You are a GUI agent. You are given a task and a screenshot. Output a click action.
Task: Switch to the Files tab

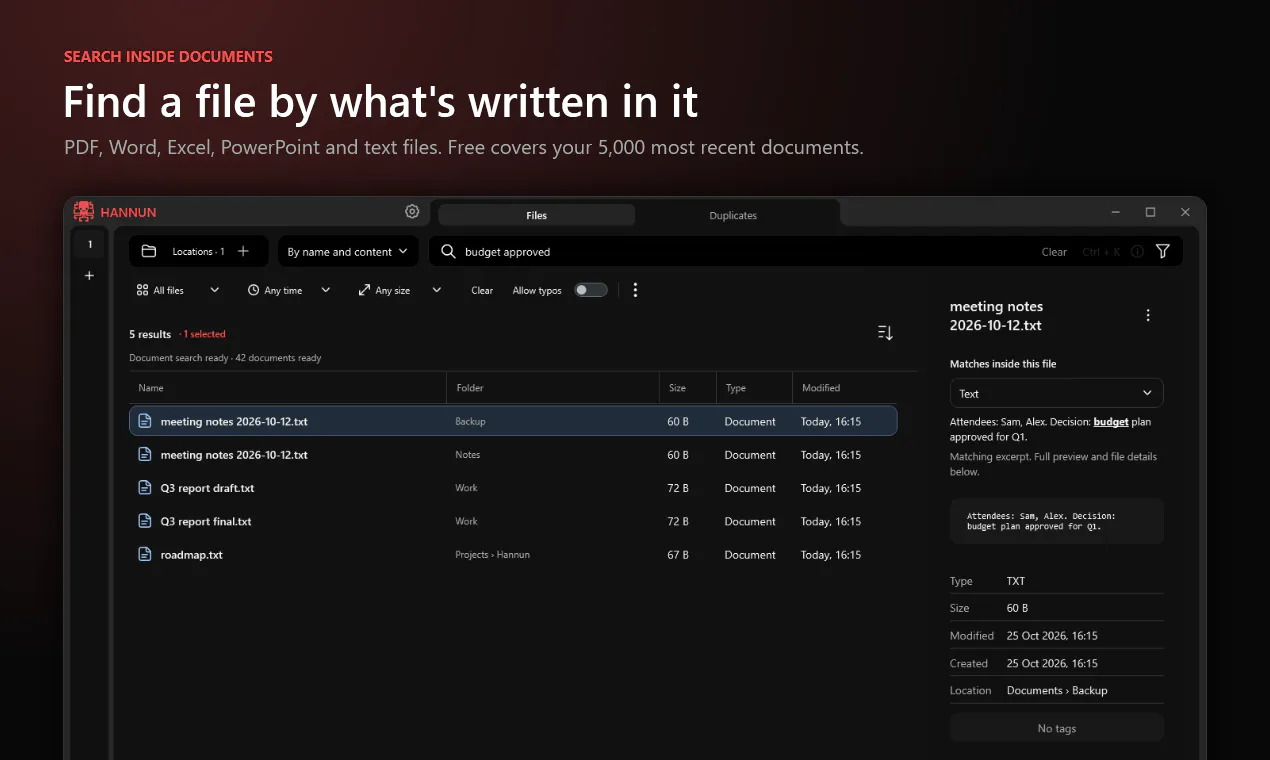pyautogui.click(x=537, y=215)
